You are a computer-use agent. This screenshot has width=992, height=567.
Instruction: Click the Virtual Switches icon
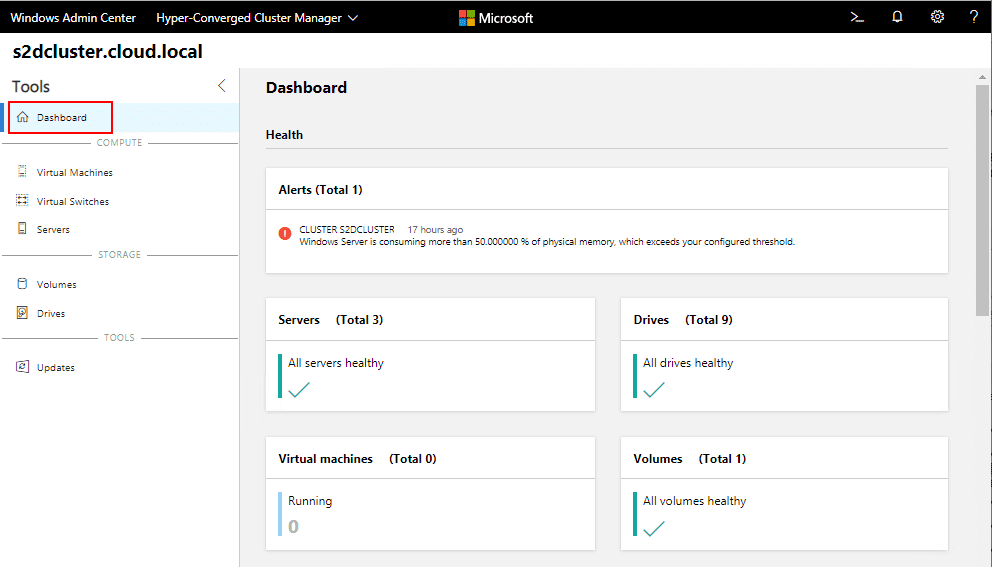click(23, 201)
